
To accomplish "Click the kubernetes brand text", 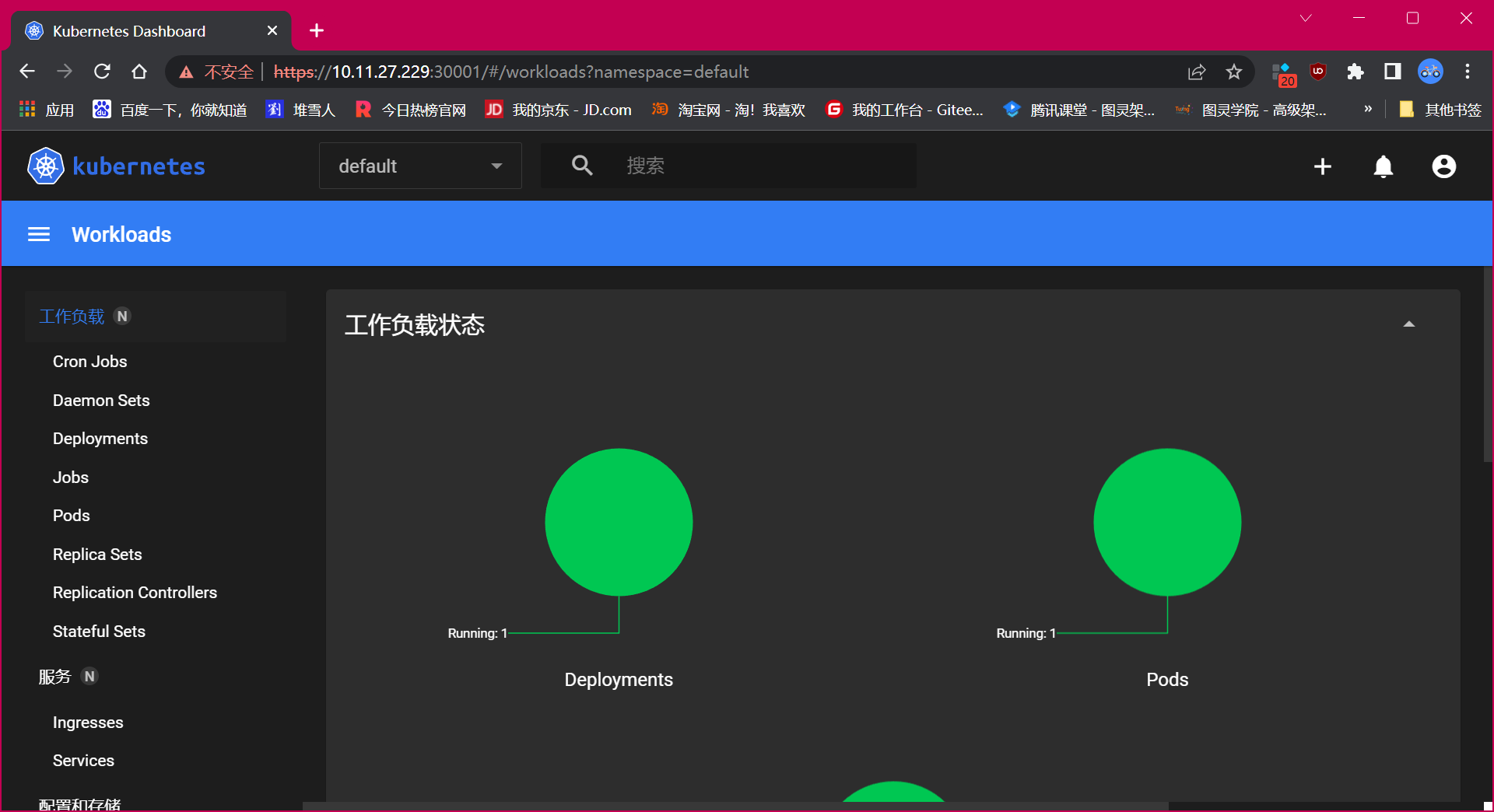I will [139, 166].
